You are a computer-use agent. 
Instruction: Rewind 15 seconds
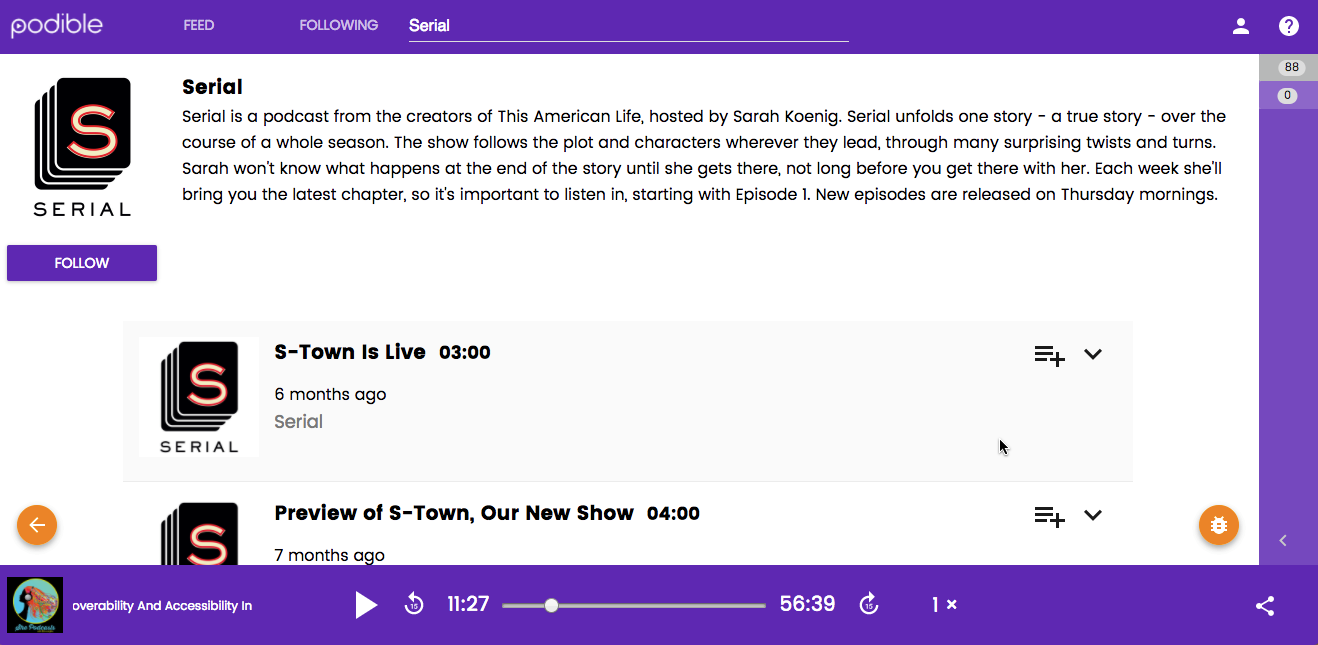[414, 604]
